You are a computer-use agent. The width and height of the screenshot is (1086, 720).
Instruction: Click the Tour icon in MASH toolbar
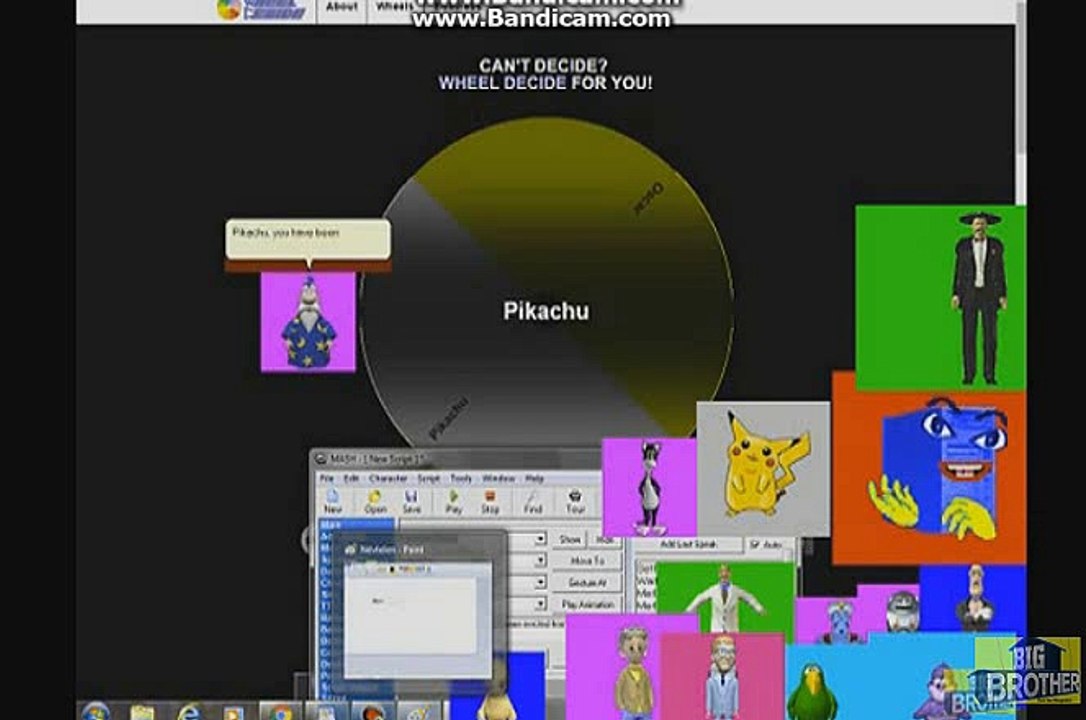[575, 501]
